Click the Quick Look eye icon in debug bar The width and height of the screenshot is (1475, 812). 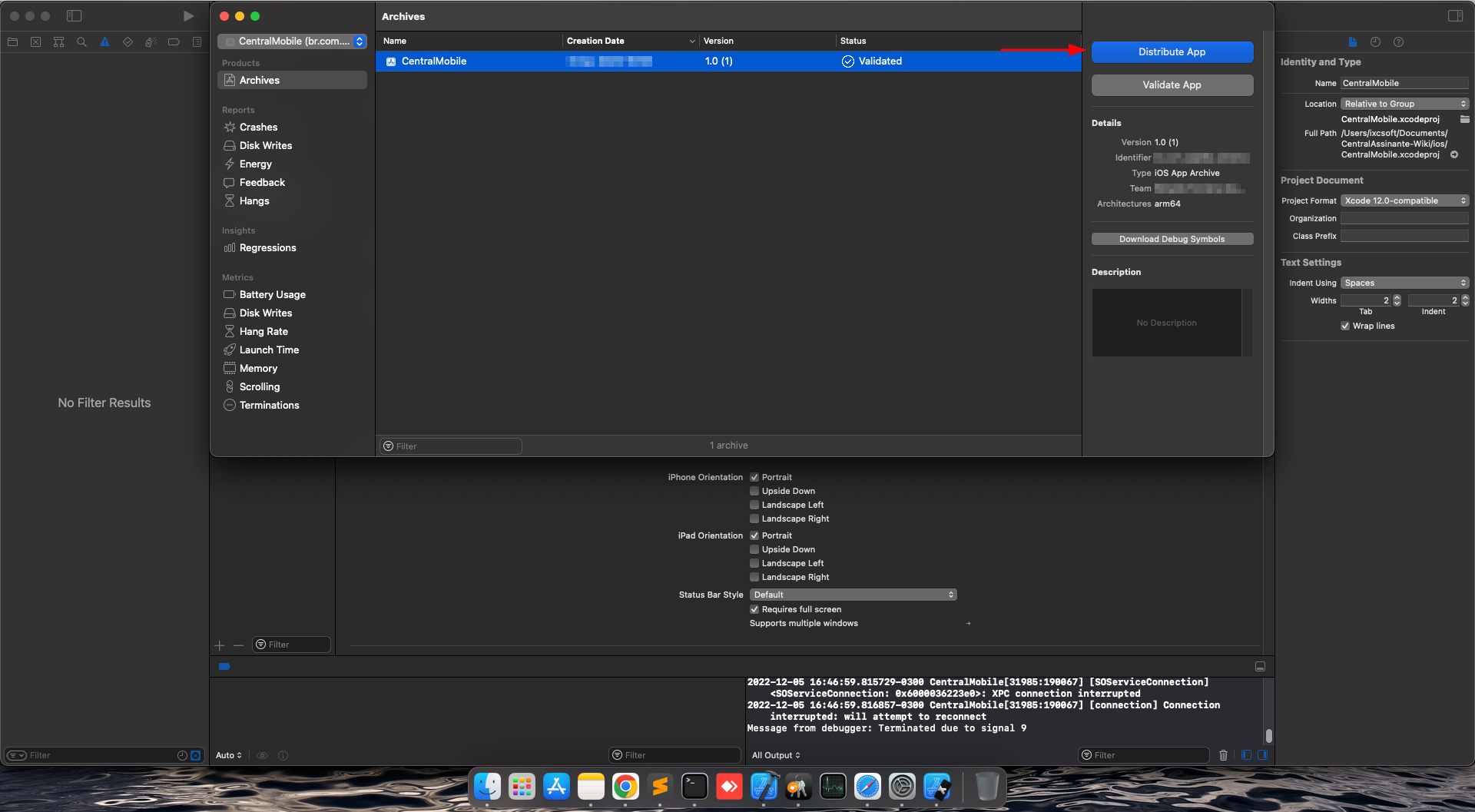tap(262, 755)
